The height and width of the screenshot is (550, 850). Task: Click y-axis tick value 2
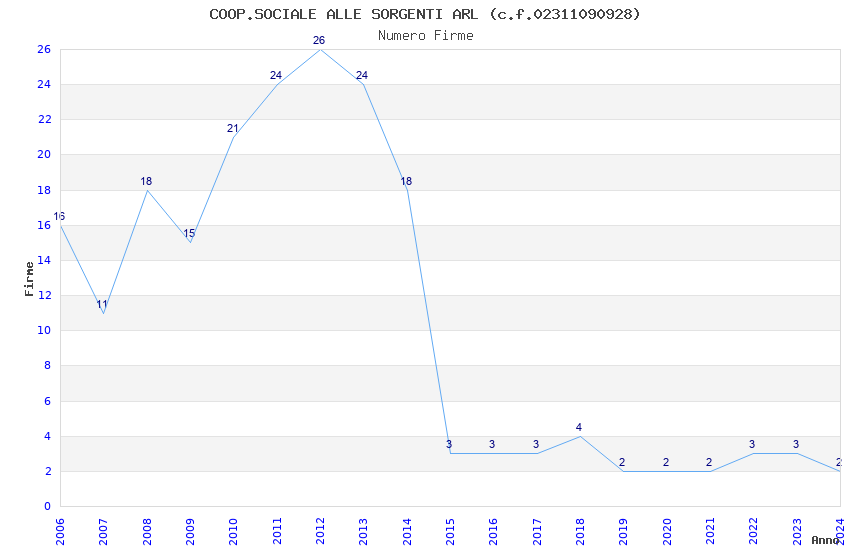[x=47, y=471]
